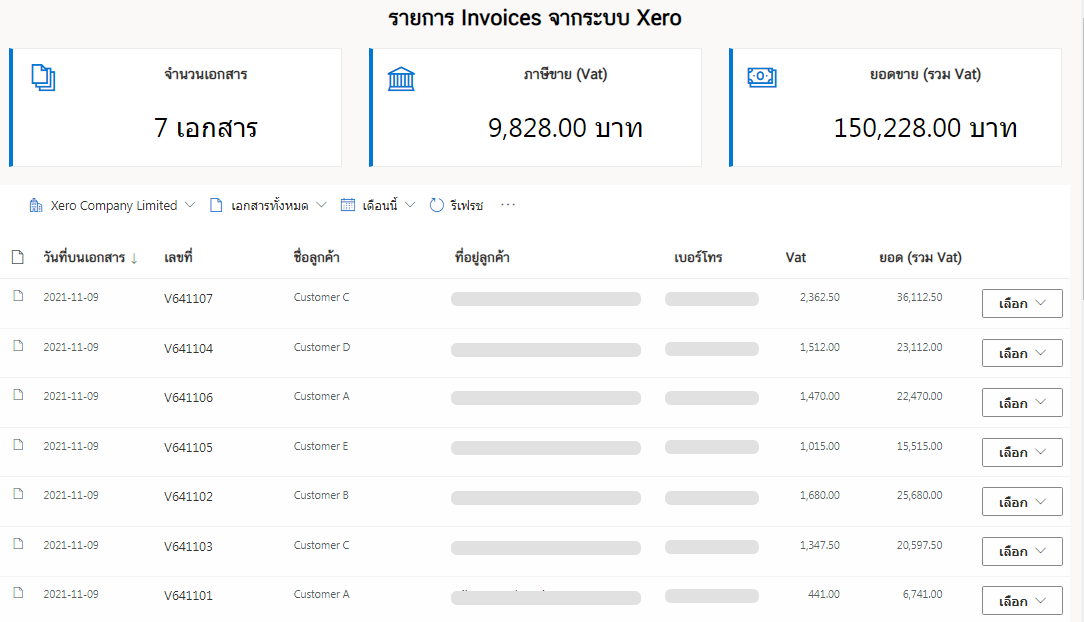Click the refresh icon to reload invoices
Viewport: 1084px width, 622px height.
click(x=435, y=204)
